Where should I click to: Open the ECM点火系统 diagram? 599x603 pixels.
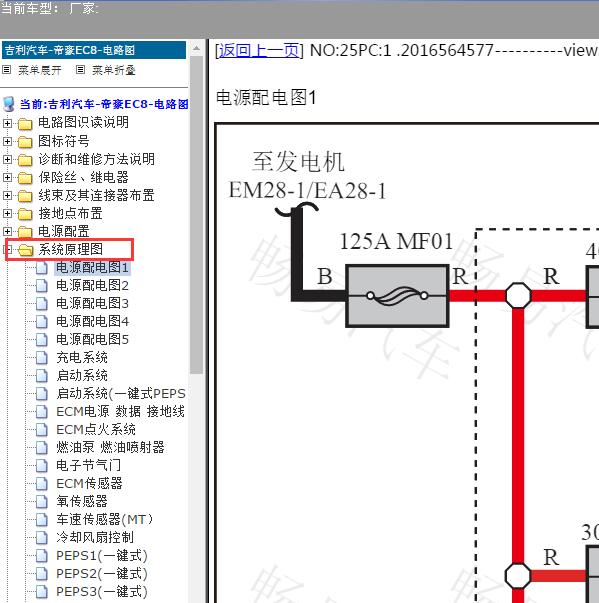96,429
